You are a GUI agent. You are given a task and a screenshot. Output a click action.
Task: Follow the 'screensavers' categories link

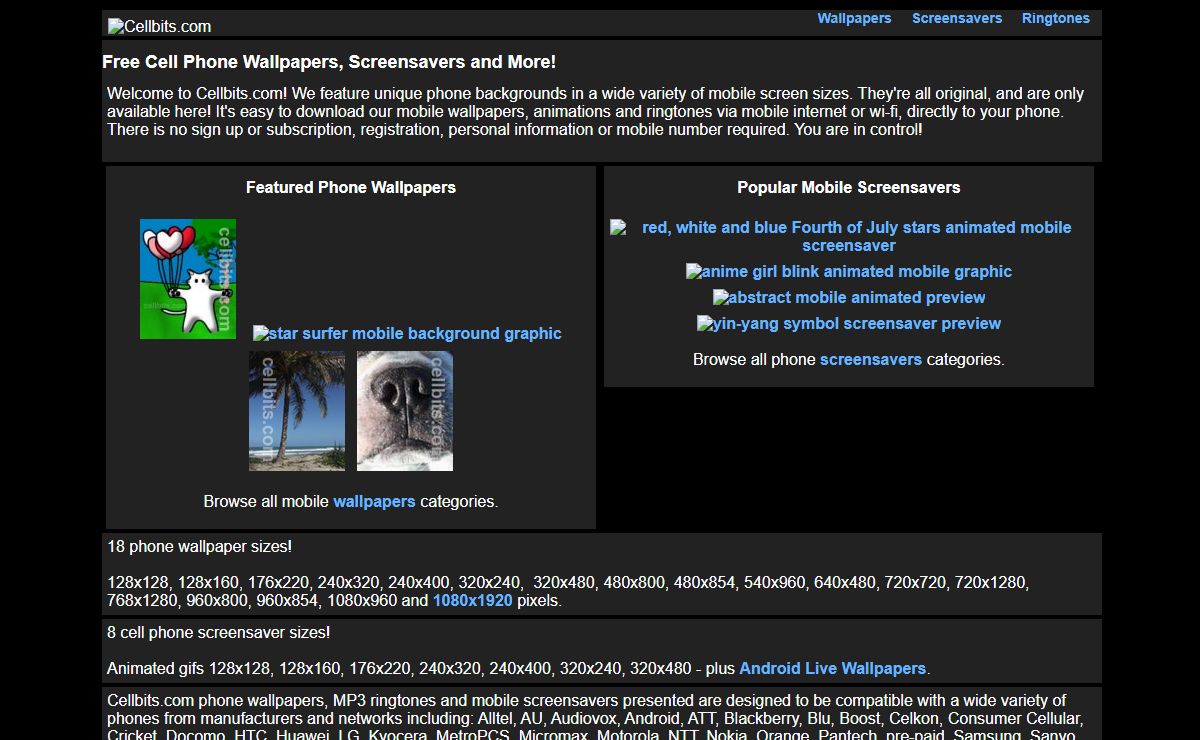[x=871, y=359]
